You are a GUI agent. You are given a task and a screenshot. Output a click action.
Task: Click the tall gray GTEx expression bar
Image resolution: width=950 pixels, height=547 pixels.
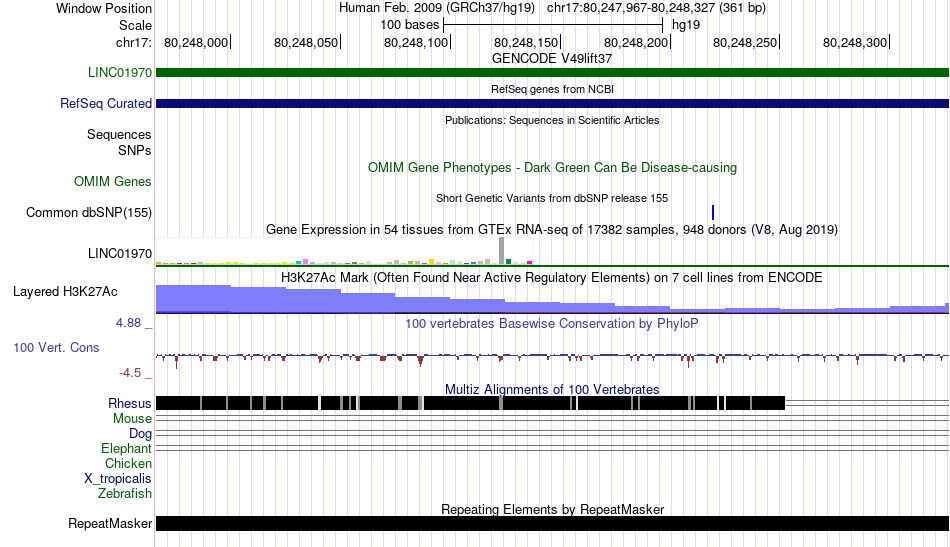(502, 251)
